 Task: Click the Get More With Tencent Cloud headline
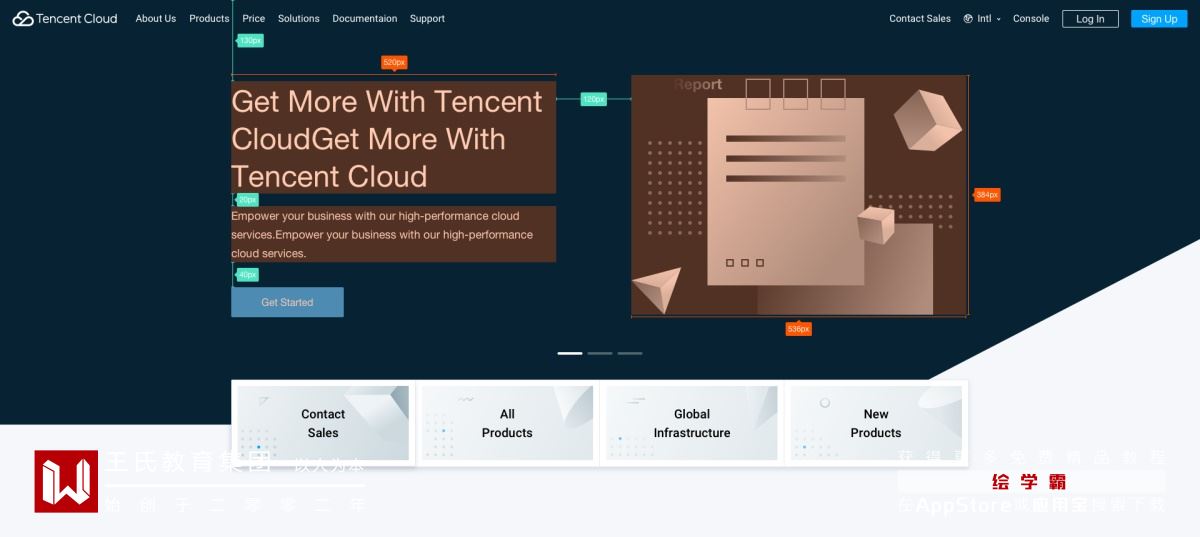click(393, 138)
